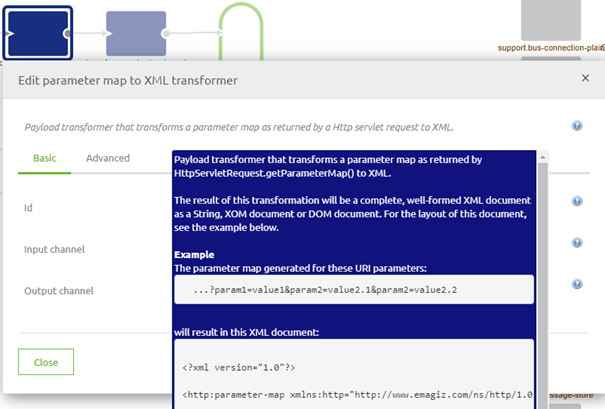Click the 'Example' heading in the tooltip

click(194, 255)
